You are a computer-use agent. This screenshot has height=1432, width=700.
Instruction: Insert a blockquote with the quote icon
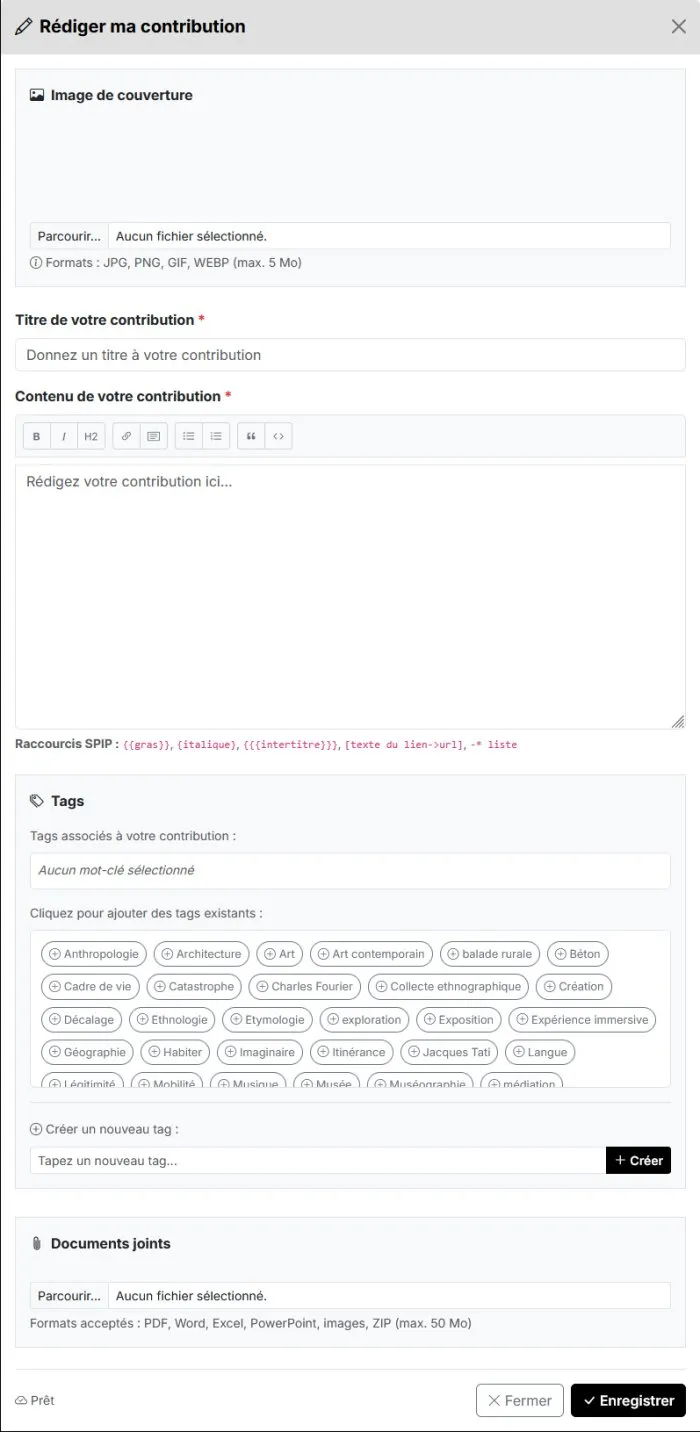[x=251, y=436]
